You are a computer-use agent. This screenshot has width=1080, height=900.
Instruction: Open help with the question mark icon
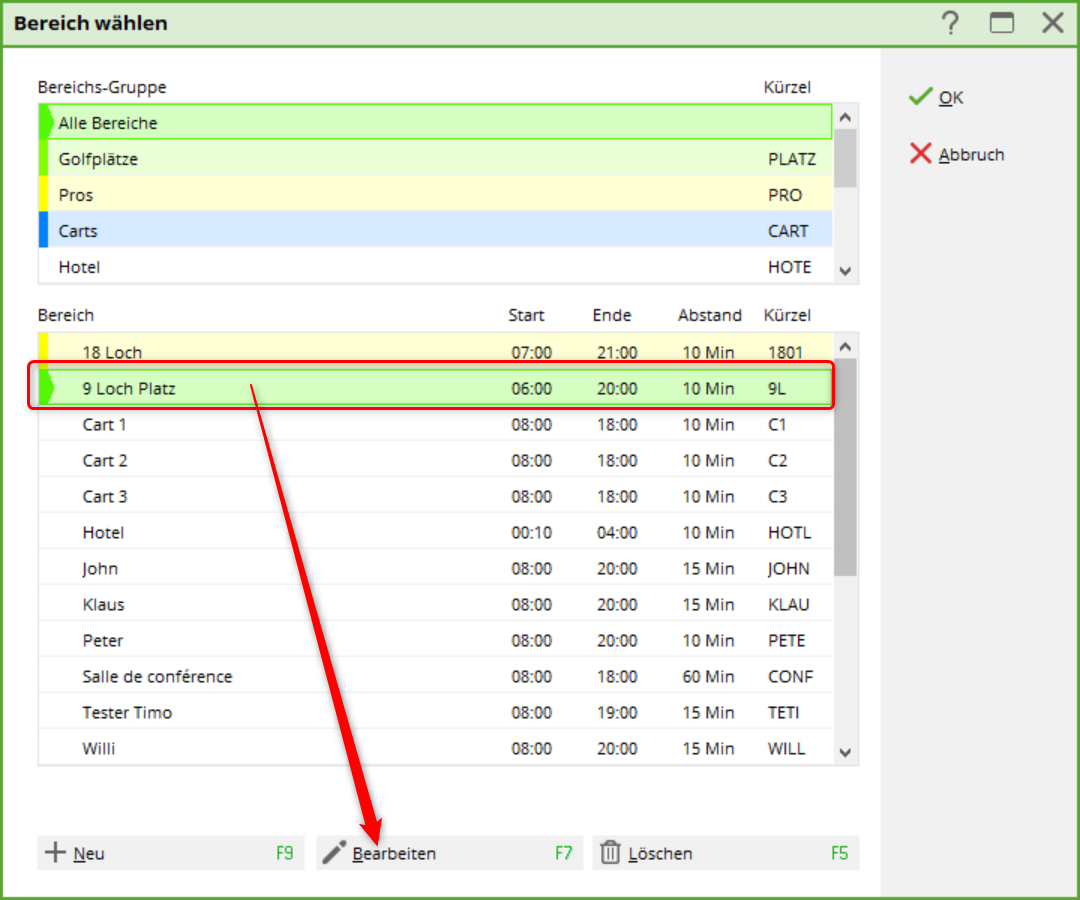950,23
